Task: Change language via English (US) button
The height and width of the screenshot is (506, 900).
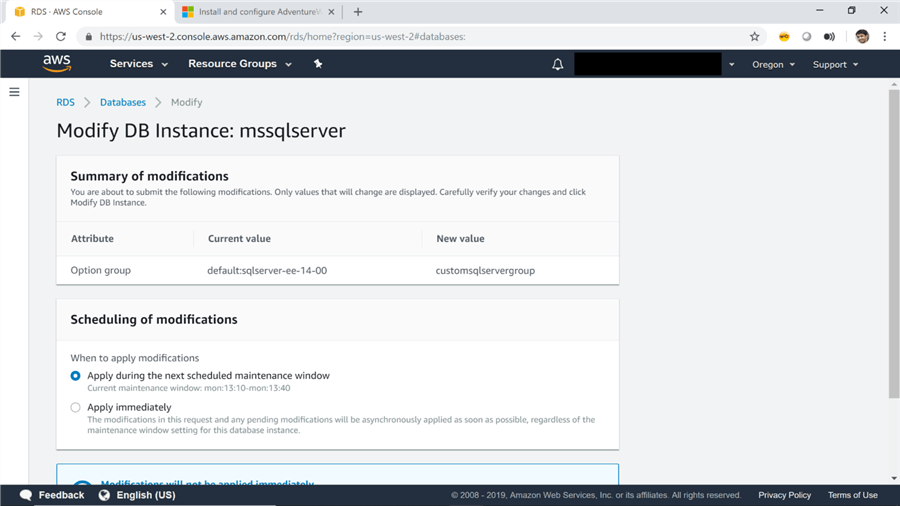Action: coord(137,495)
